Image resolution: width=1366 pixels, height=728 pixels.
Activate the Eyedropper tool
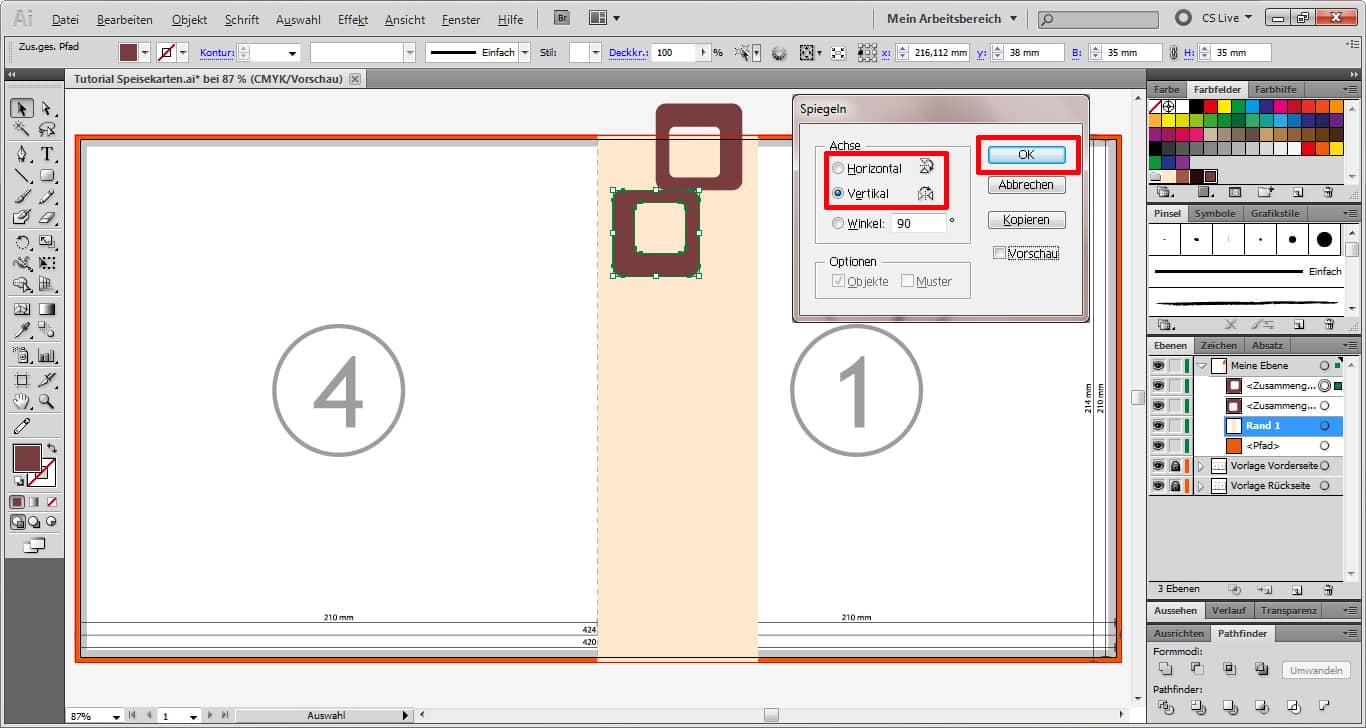(22, 330)
